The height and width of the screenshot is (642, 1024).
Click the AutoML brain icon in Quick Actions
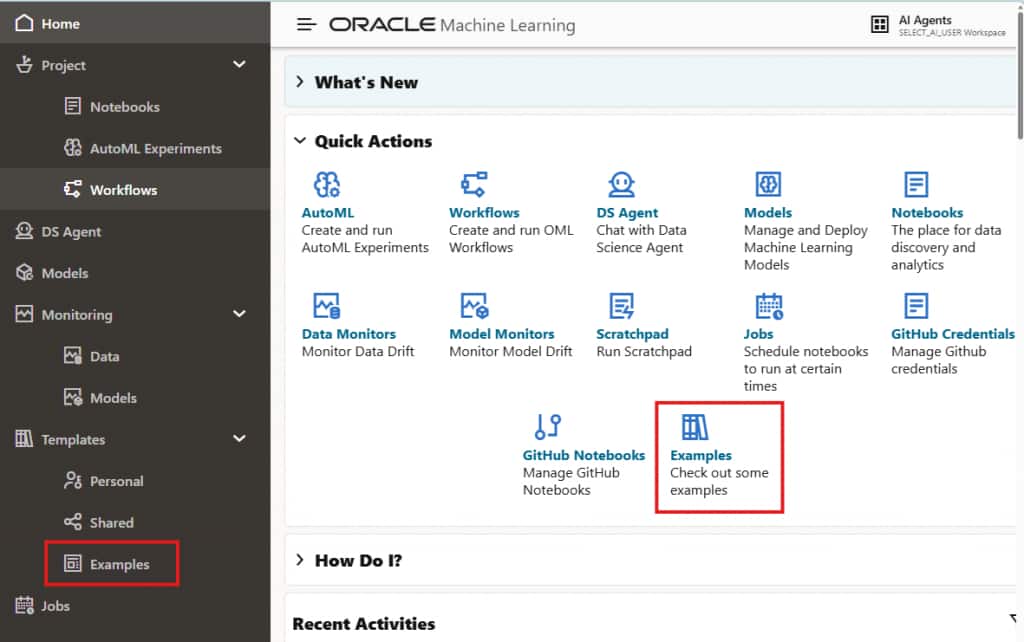(327, 184)
